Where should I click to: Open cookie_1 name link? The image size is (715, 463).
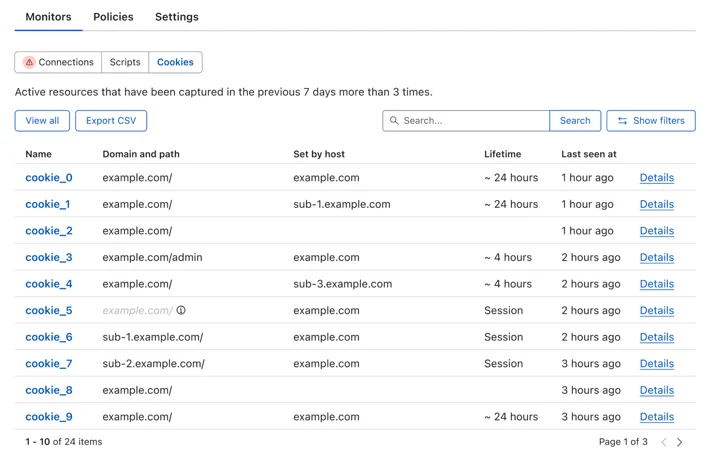tap(48, 204)
